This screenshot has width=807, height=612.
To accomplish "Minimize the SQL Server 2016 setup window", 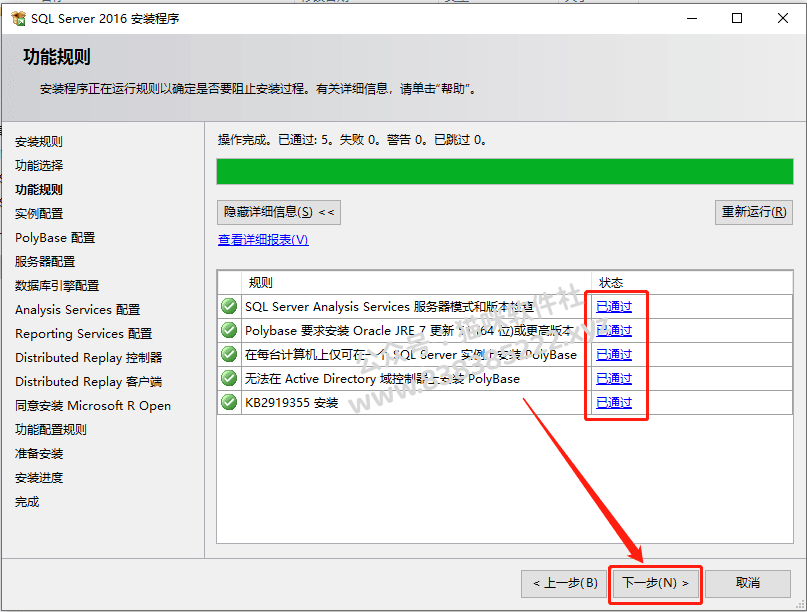I will [x=692, y=19].
